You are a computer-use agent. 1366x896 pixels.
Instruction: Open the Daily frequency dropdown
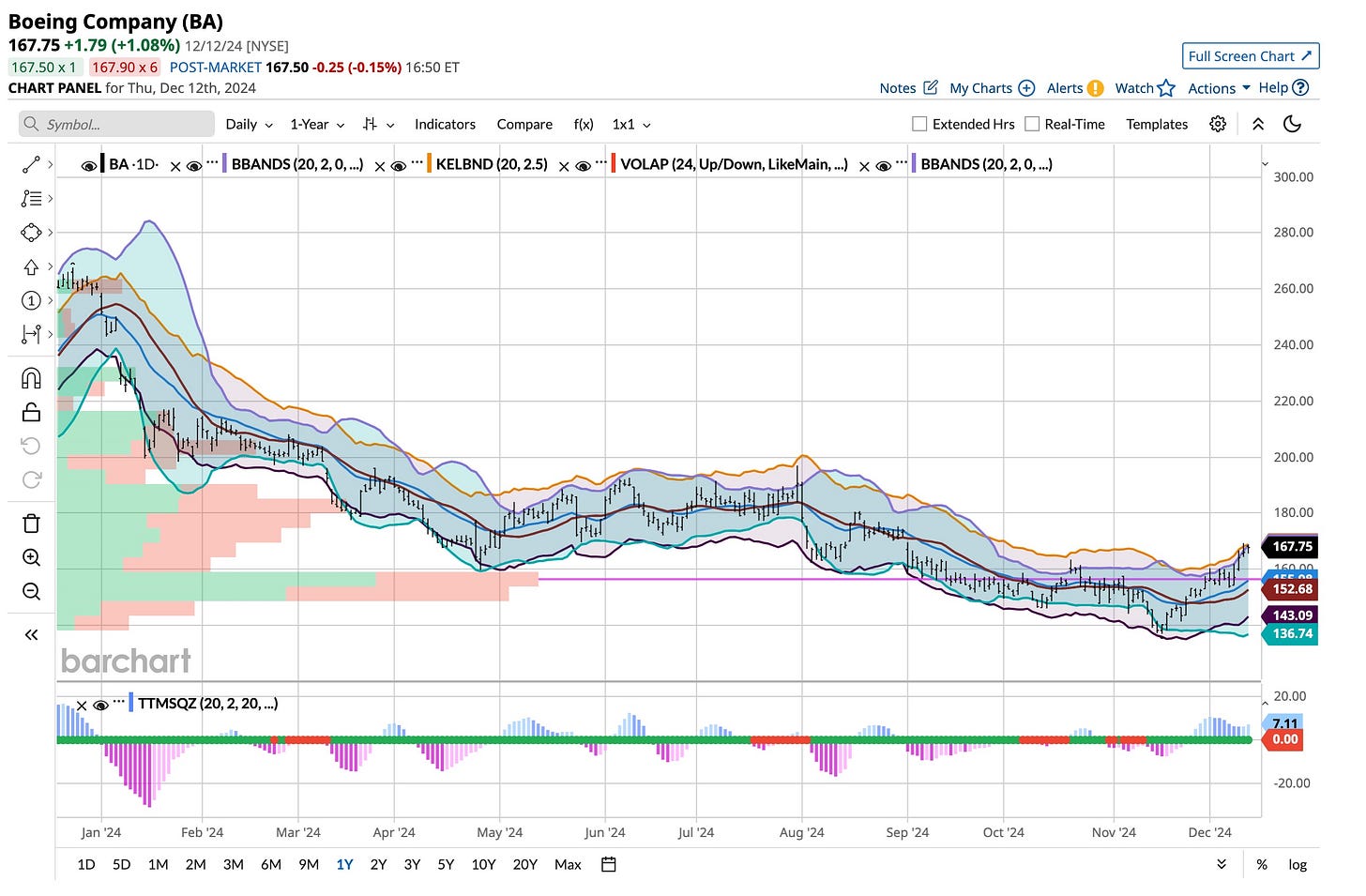(249, 124)
